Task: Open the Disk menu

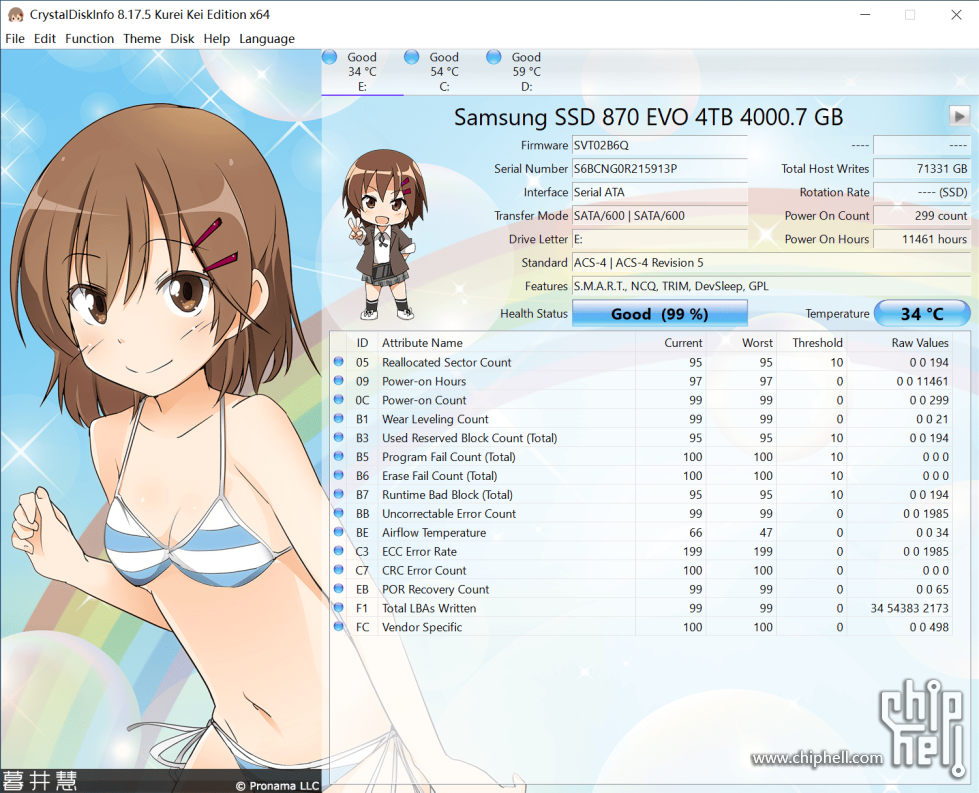Action: pyautogui.click(x=182, y=39)
